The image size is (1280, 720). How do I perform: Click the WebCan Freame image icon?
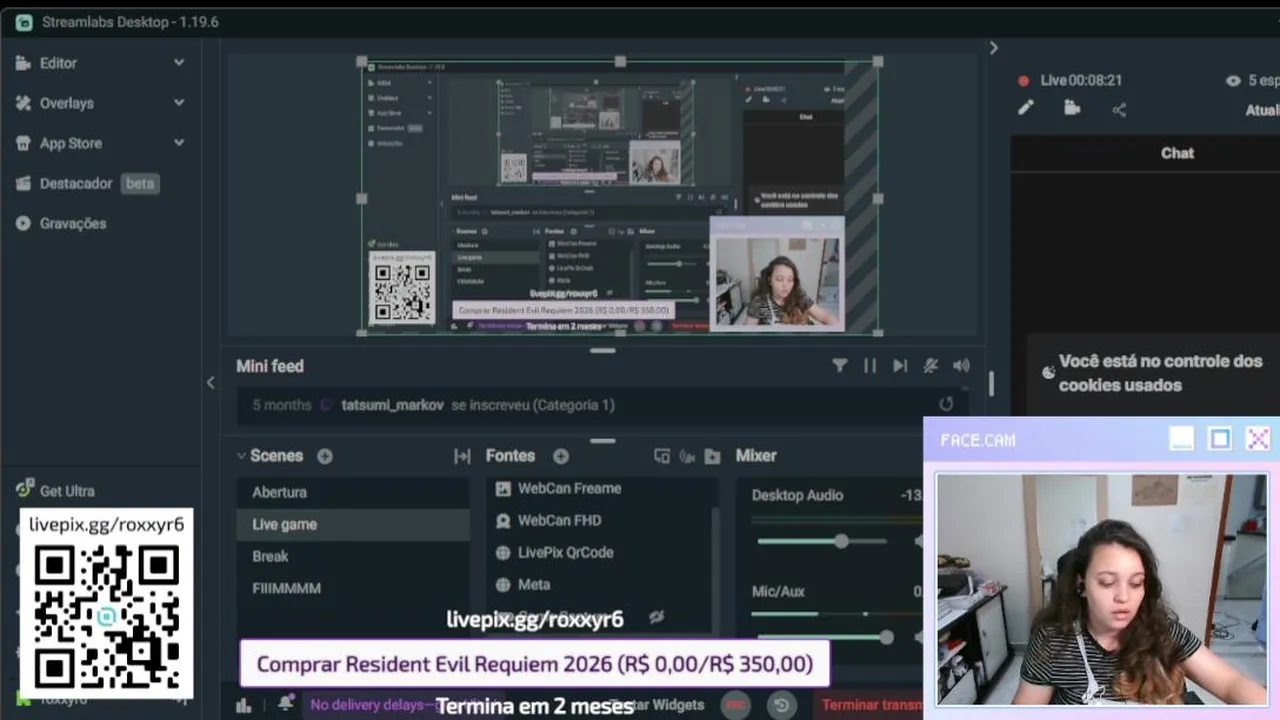pos(503,488)
